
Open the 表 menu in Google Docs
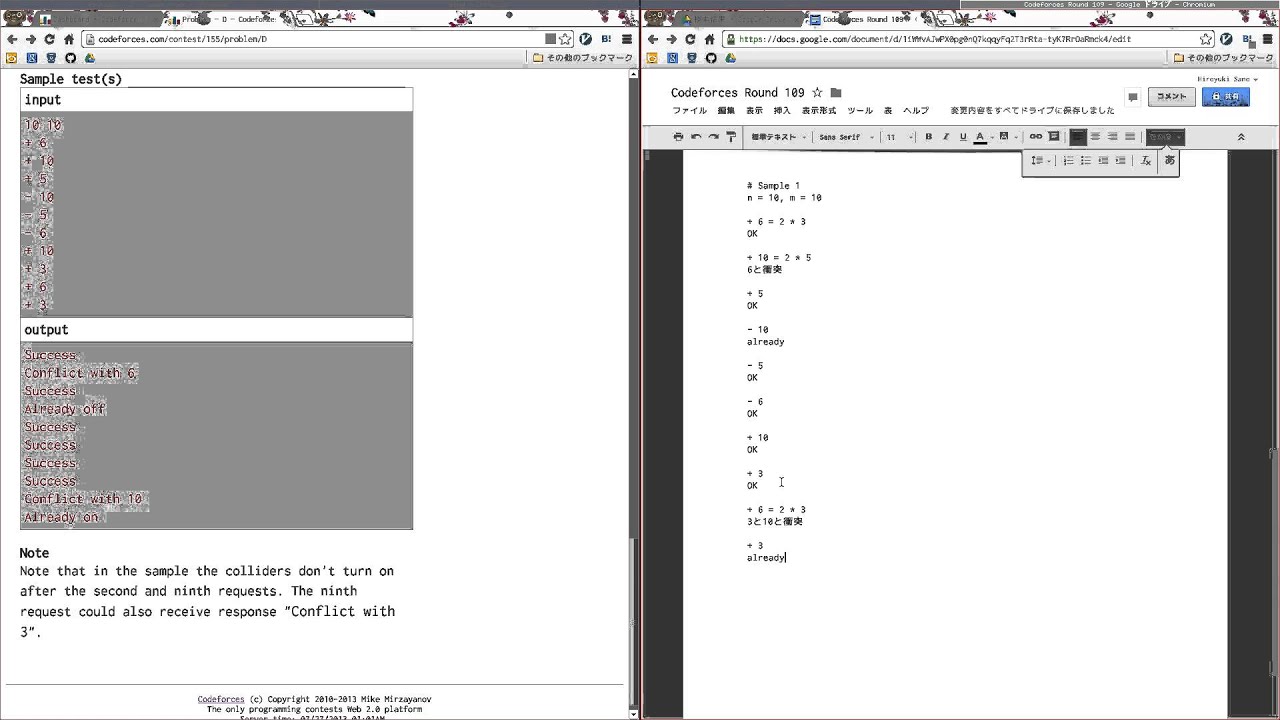888,111
